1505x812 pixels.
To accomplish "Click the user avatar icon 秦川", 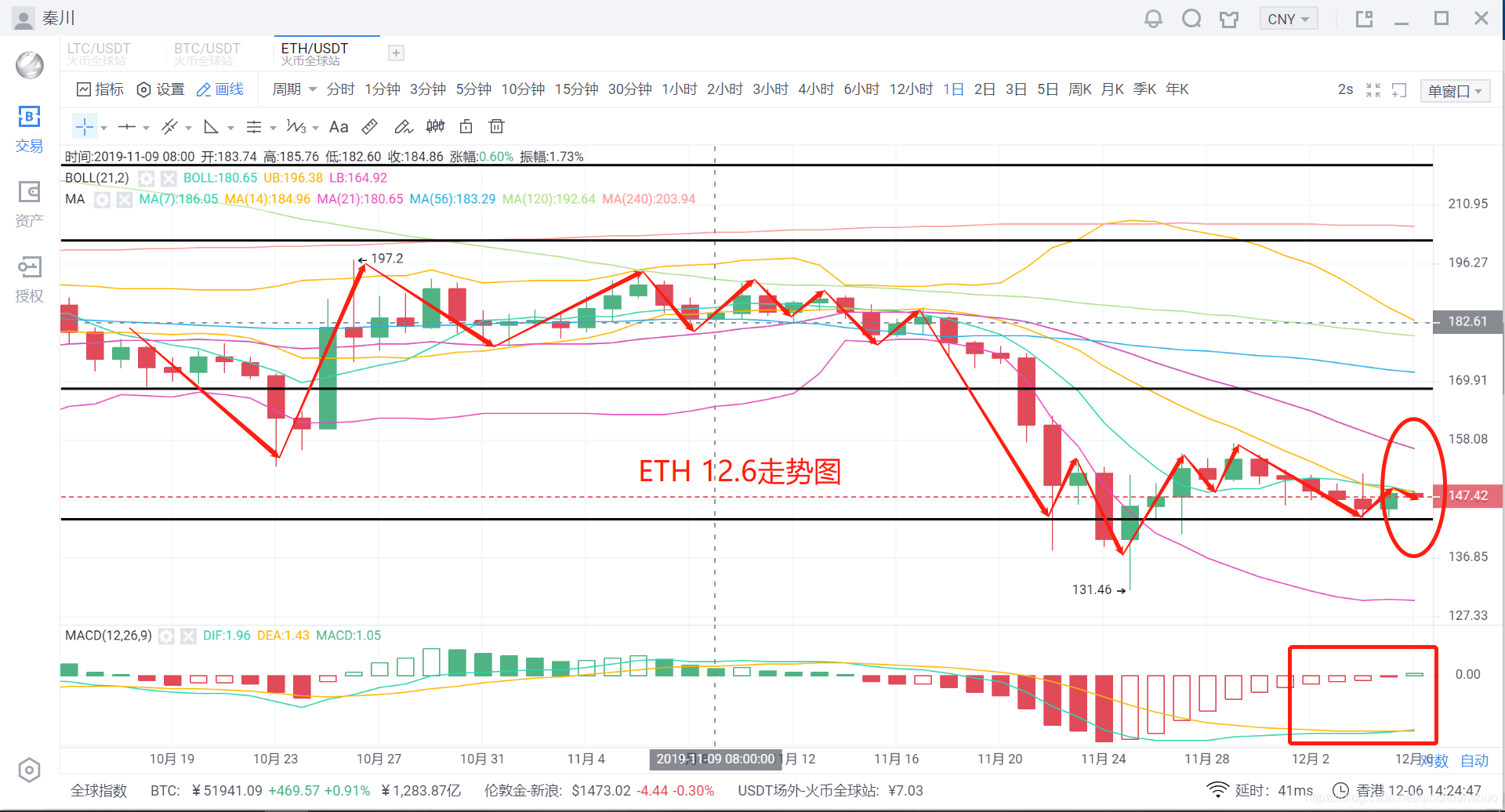I will [24, 18].
